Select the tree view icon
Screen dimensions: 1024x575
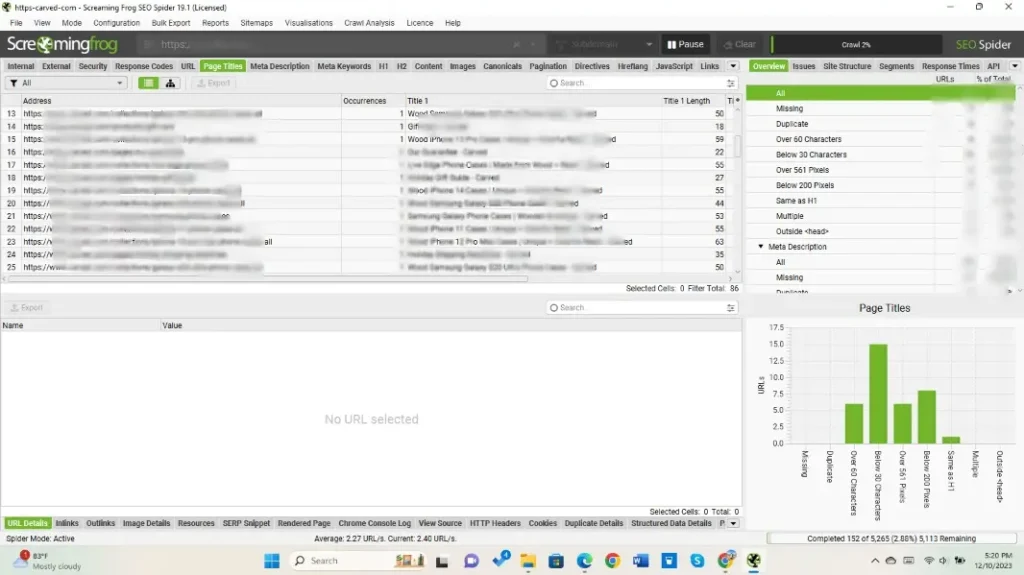pos(170,83)
